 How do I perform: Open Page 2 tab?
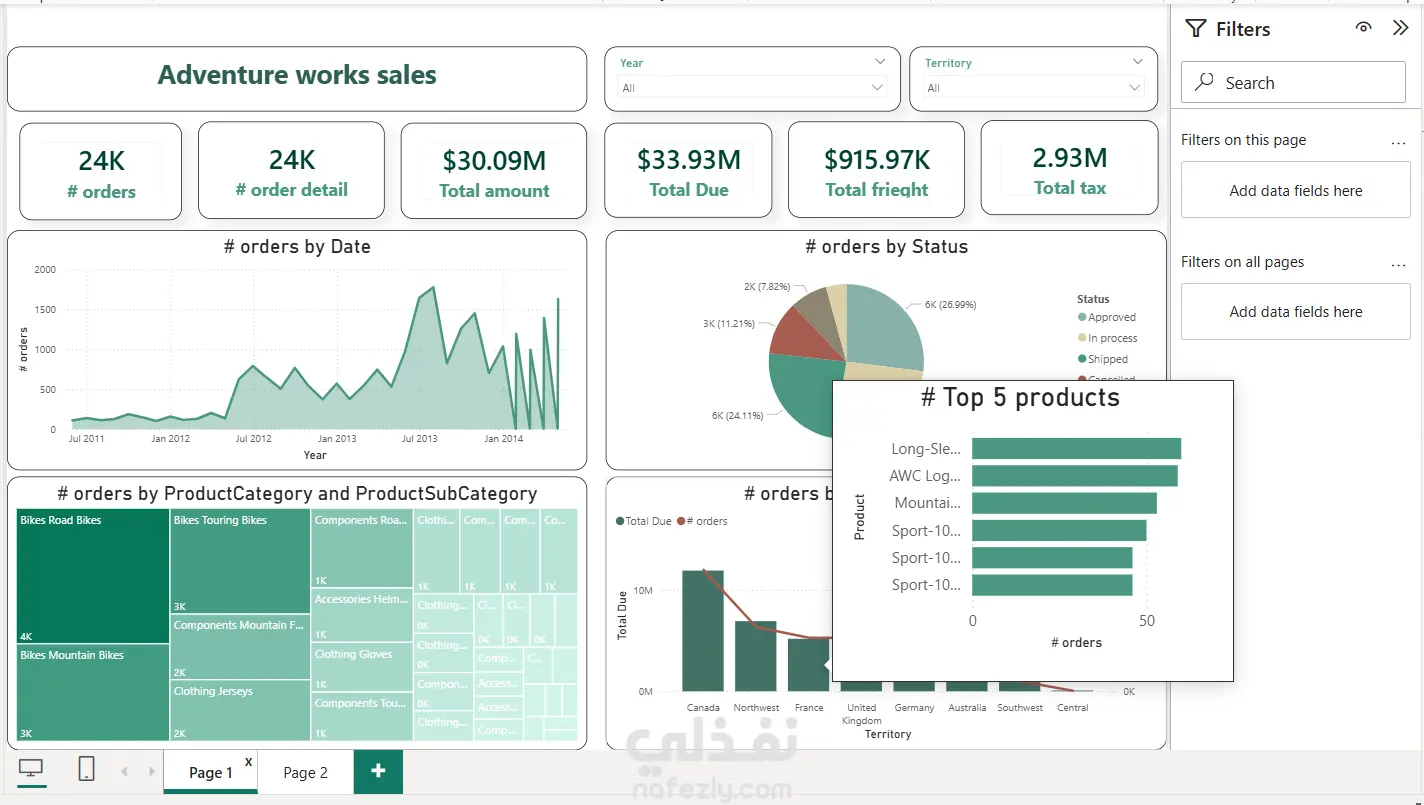305,772
